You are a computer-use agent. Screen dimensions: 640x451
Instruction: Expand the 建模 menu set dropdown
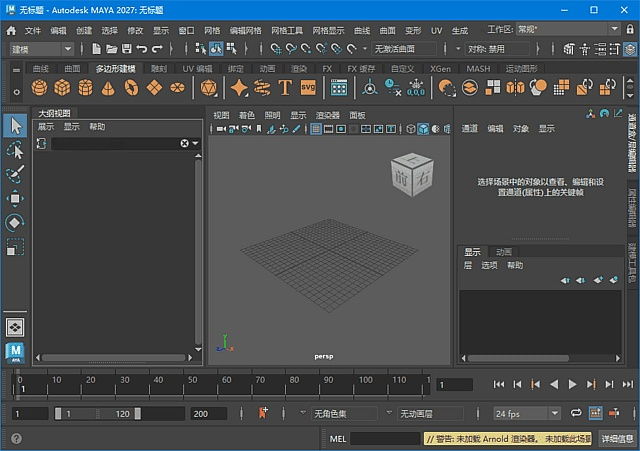click(x=40, y=48)
